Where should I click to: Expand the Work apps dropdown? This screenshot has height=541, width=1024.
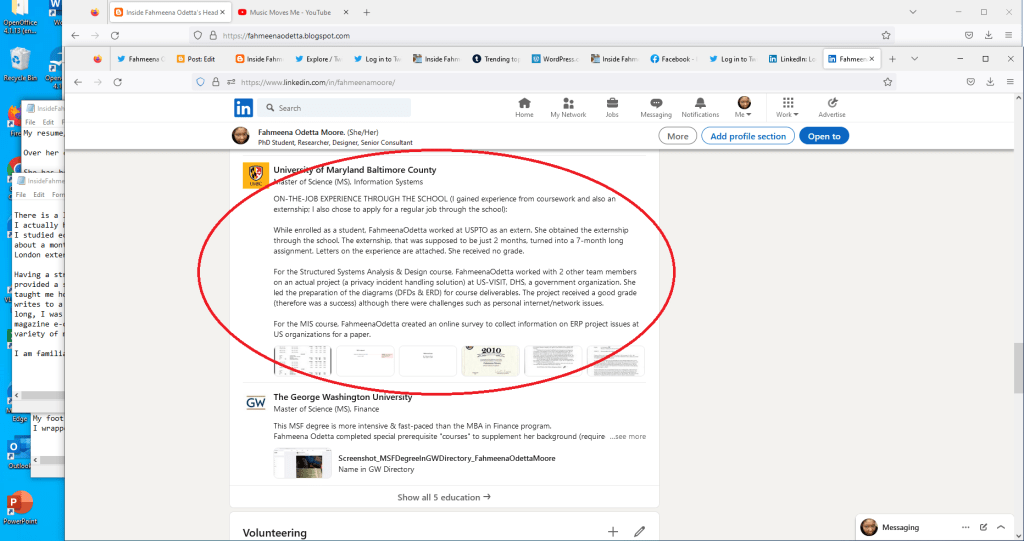[x=788, y=107]
